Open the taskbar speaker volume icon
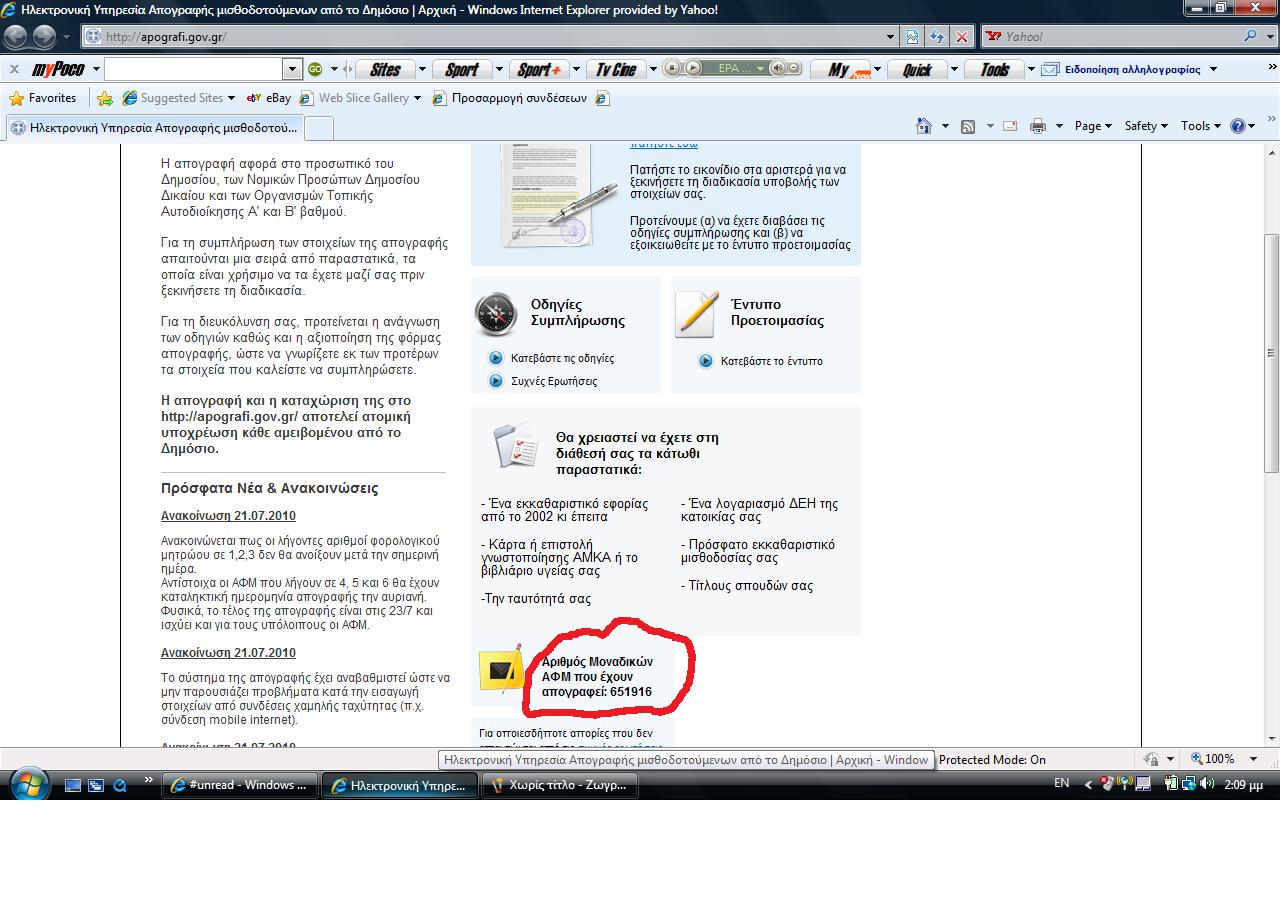This screenshot has width=1280, height=912. [x=1206, y=784]
